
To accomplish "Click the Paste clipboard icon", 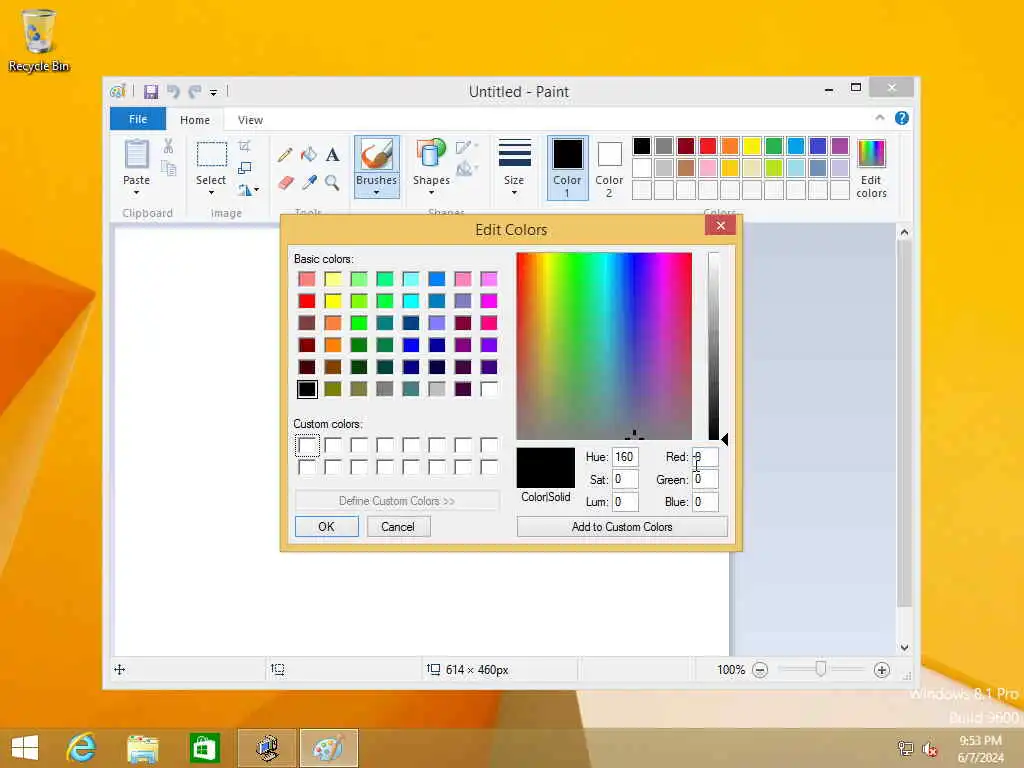I will 136,155.
